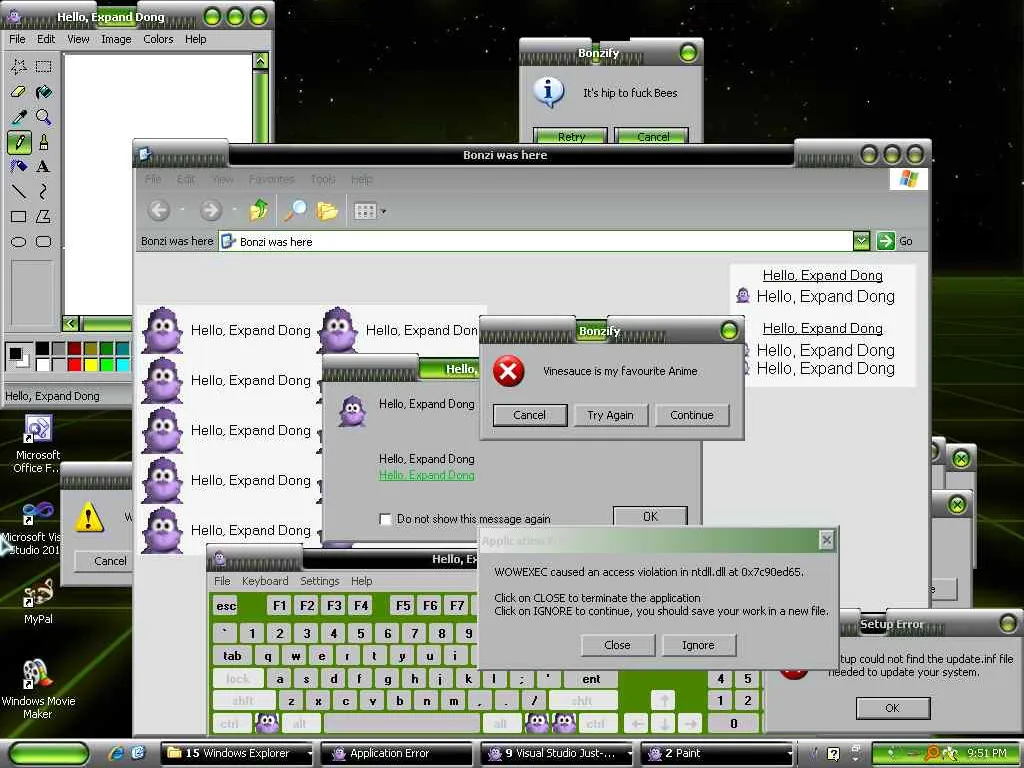1024x768 pixels.
Task: Go up one folder level in Explorer
Action: tap(259, 210)
